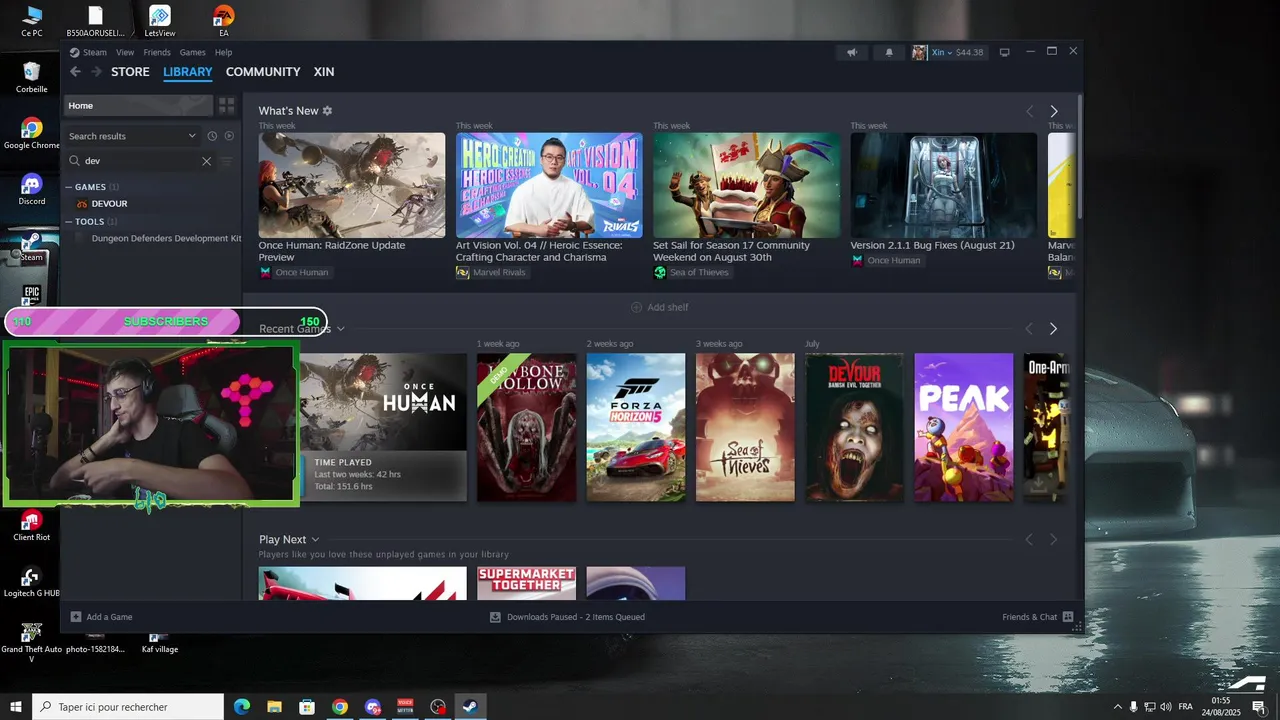Open Art Vision Vol. 04 news card
1280x720 pixels.
tap(549, 185)
